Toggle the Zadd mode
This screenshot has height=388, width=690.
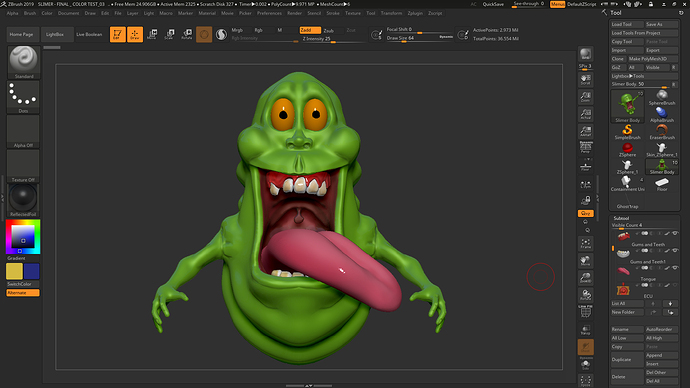pyautogui.click(x=310, y=30)
